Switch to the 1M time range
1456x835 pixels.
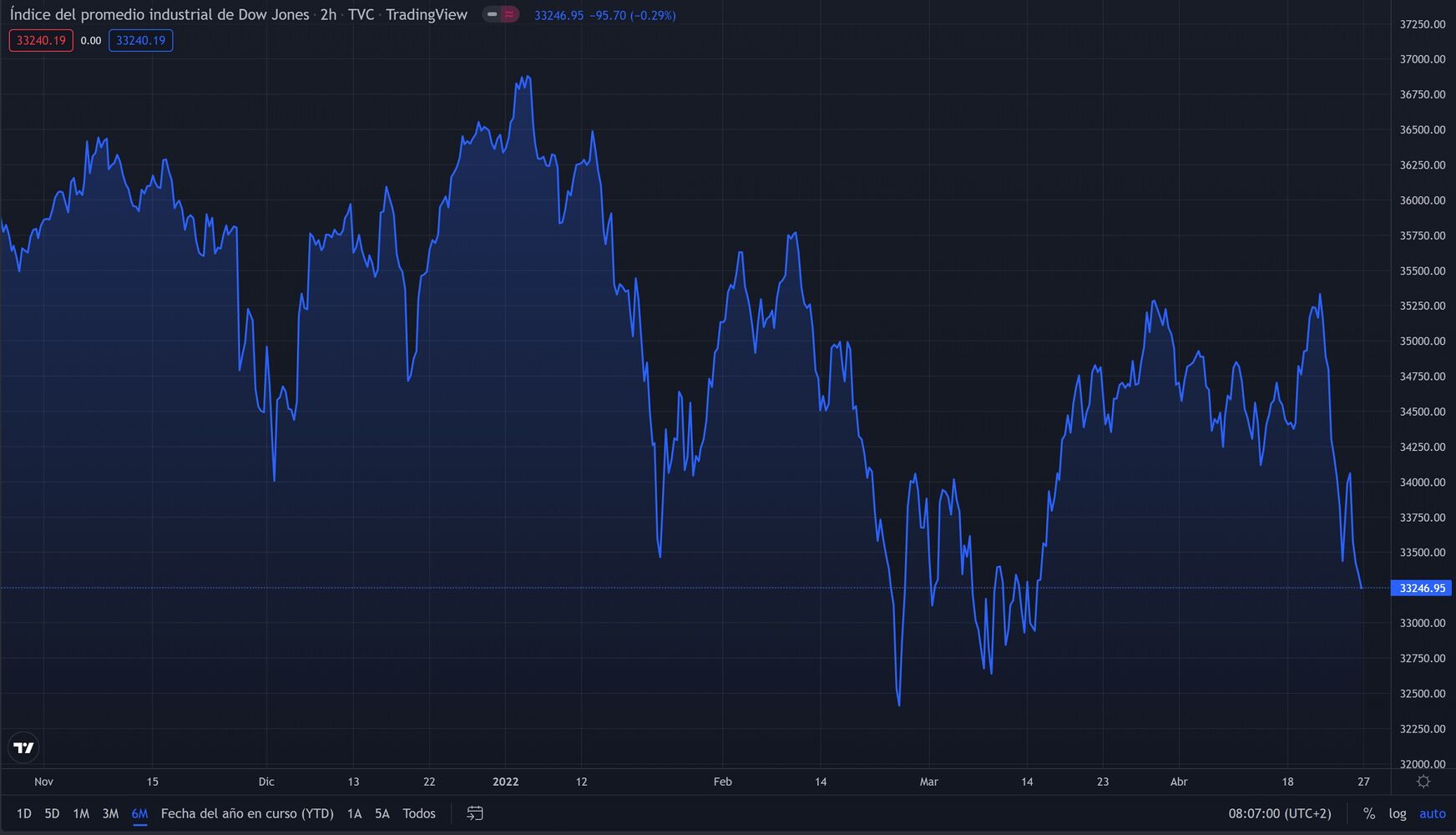(x=81, y=813)
